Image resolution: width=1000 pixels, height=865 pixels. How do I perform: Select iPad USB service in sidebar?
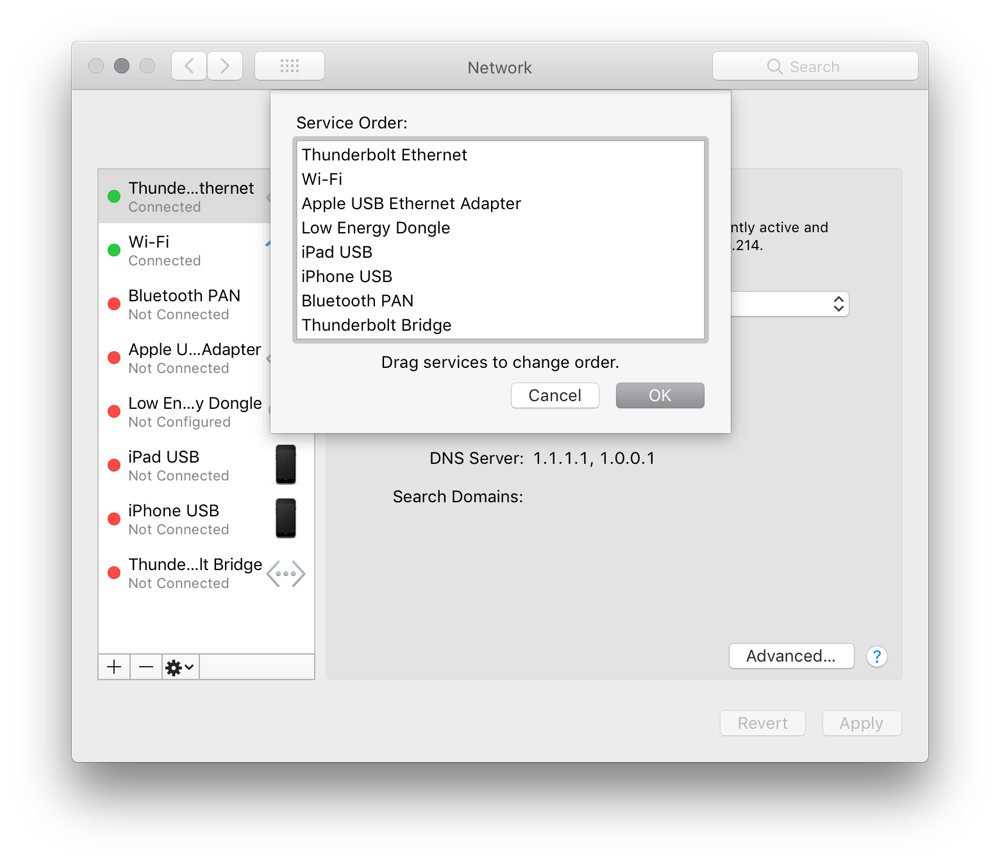click(206, 466)
